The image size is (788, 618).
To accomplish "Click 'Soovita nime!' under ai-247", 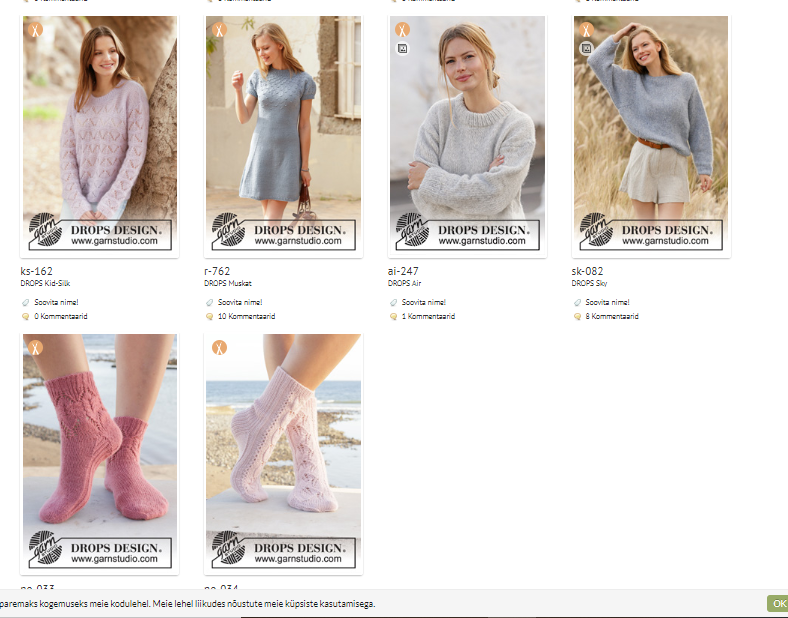I will point(424,302).
